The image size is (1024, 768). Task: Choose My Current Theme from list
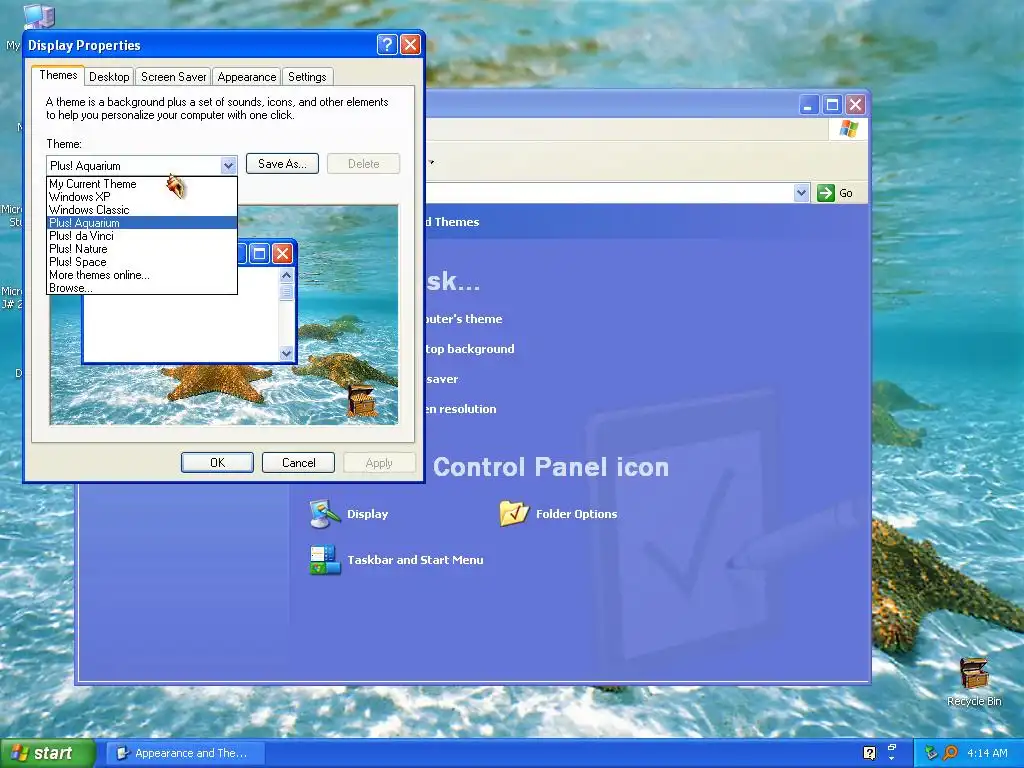(x=142, y=184)
